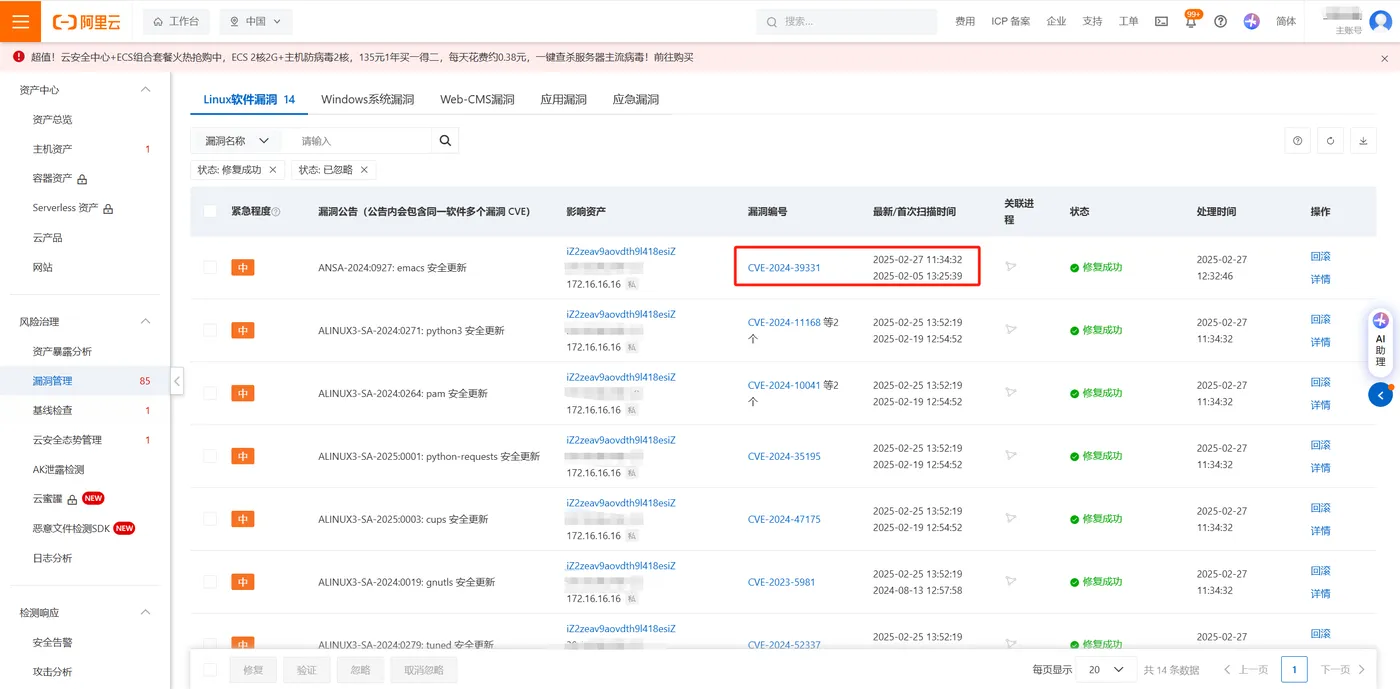Click the Alibaba Cloud logo
Screen dimensions: 1400x689
pyautogui.click(x=88, y=21)
